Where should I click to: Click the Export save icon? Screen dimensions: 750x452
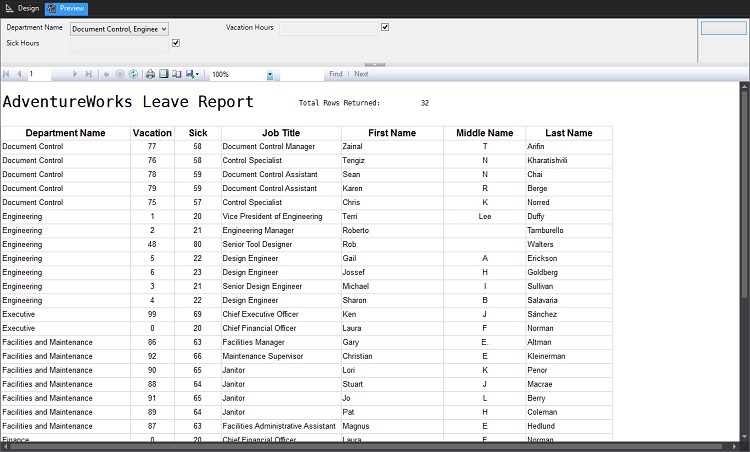coord(191,74)
